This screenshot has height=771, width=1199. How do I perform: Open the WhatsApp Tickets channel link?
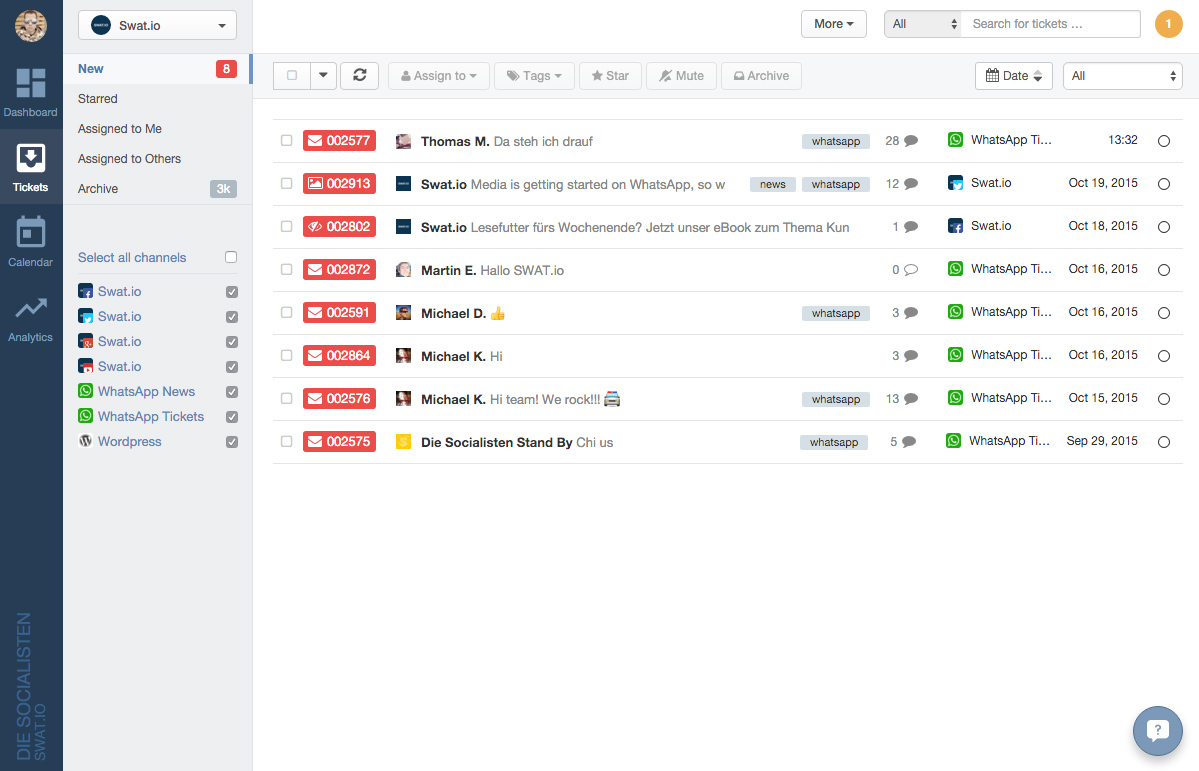[x=150, y=417]
